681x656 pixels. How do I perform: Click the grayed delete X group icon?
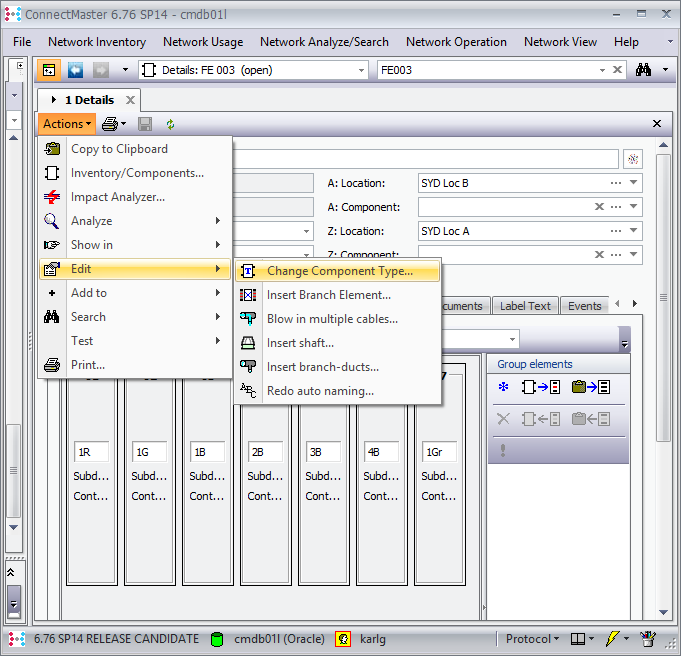(x=503, y=419)
